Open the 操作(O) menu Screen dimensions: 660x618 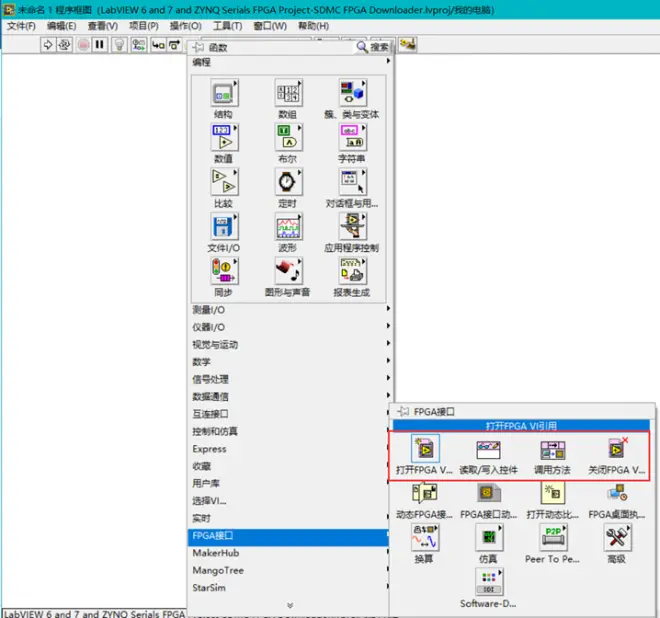pyautogui.click(x=186, y=26)
